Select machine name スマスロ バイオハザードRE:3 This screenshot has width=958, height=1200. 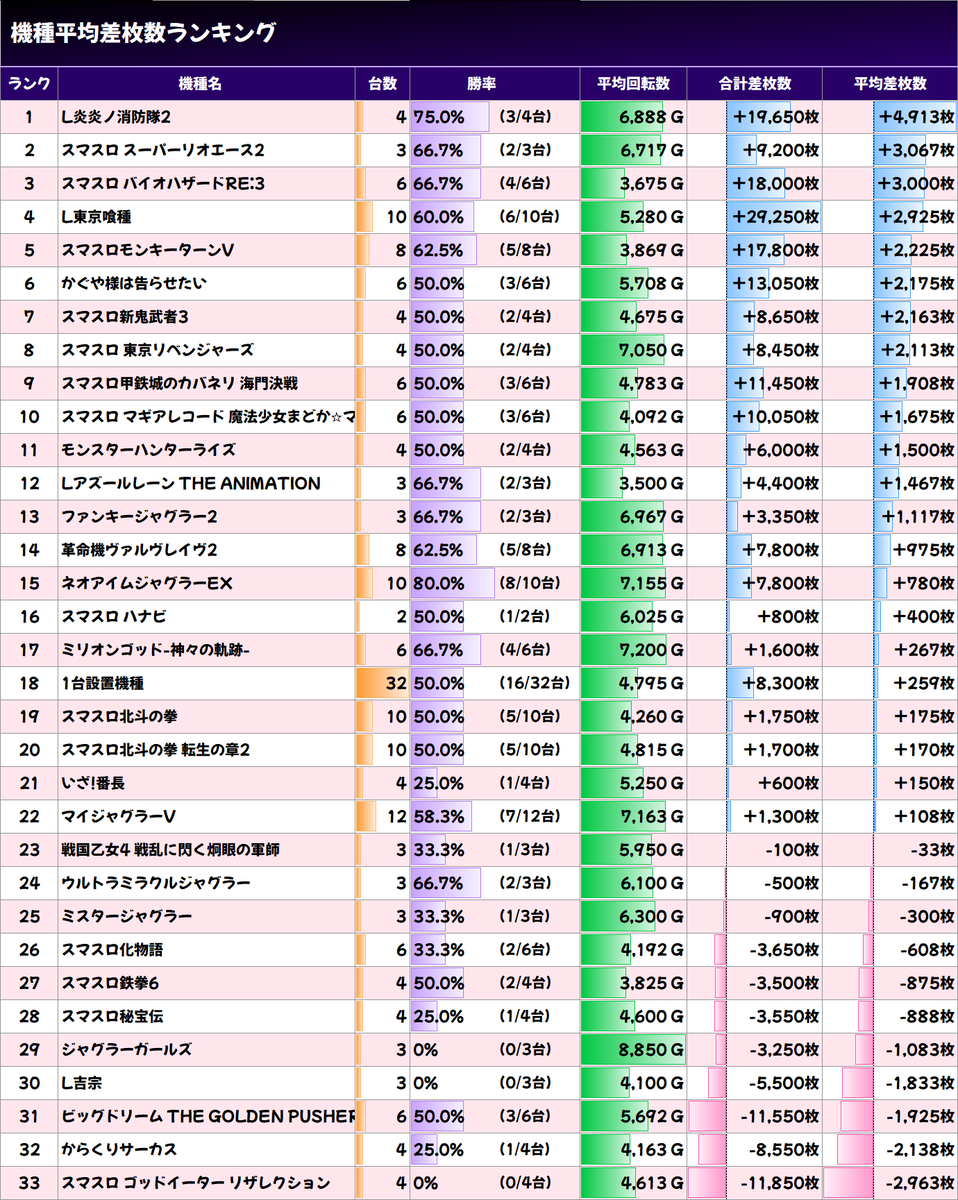(163, 184)
